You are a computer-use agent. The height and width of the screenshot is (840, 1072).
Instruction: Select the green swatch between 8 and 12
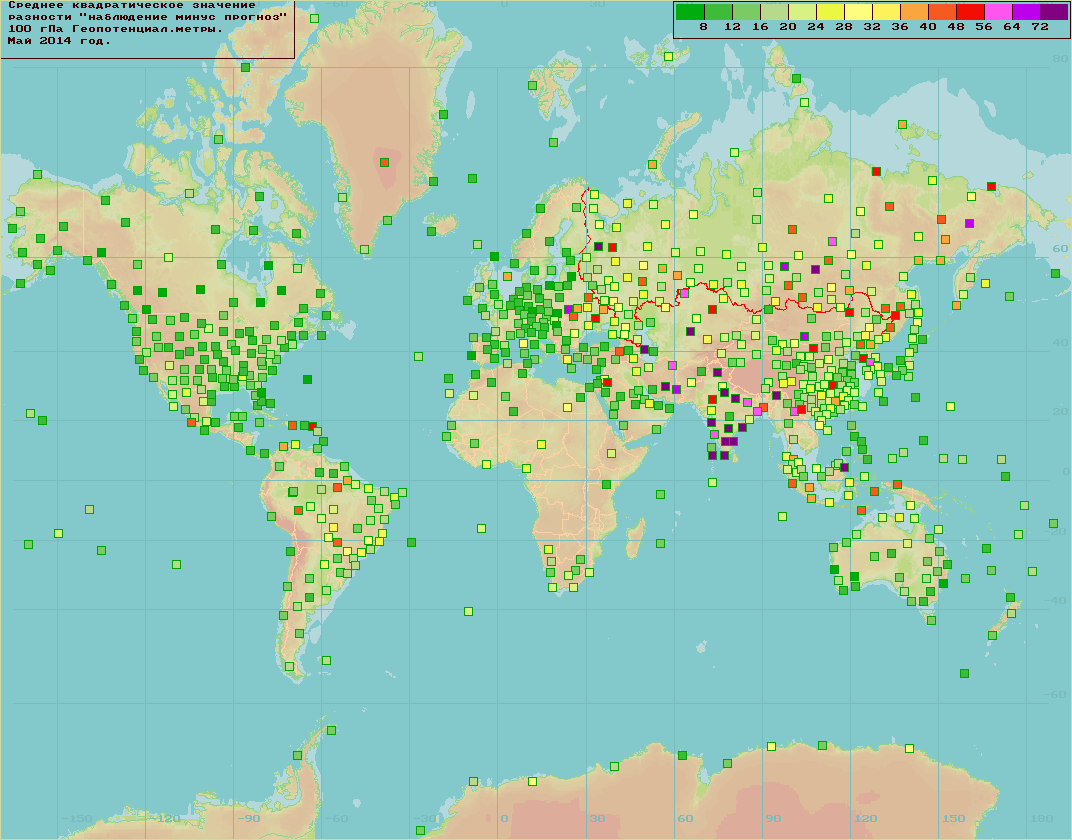(718, 12)
